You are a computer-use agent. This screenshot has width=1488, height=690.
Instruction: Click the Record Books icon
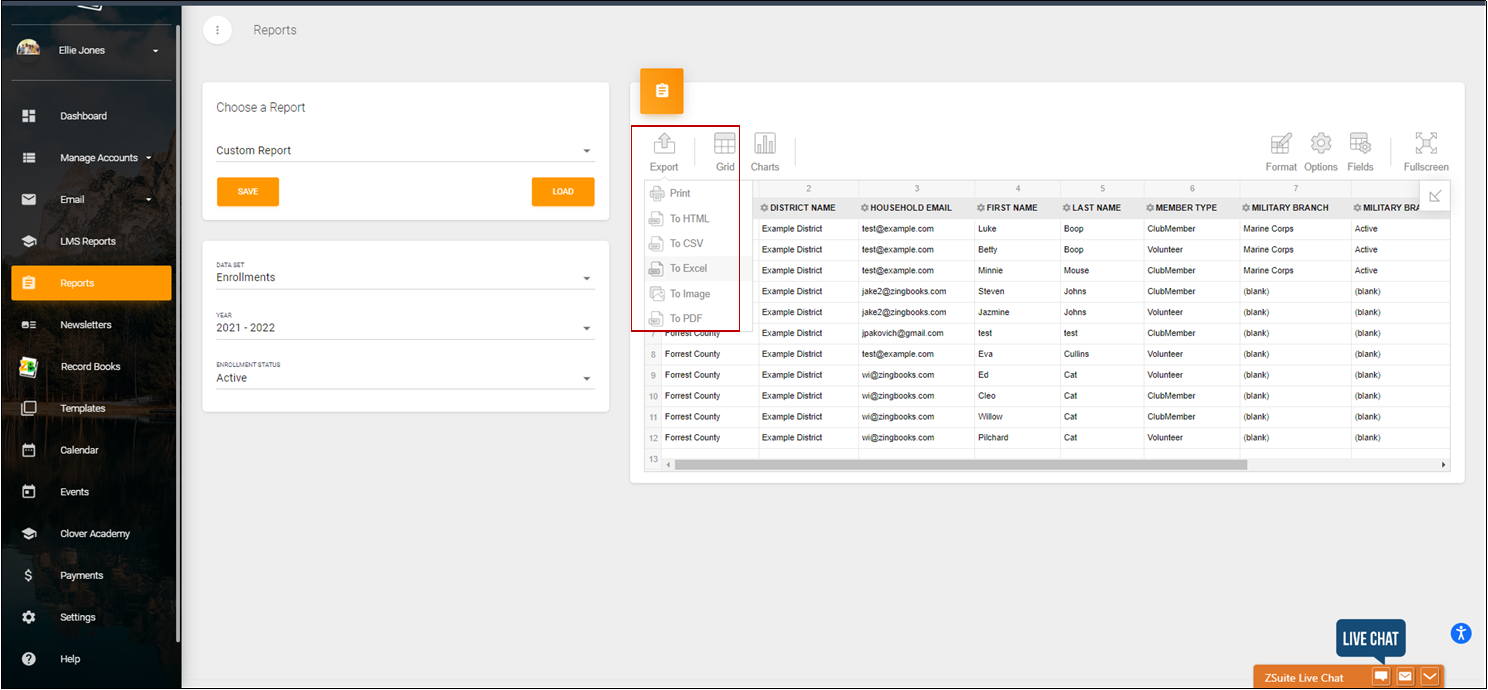click(x=28, y=367)
